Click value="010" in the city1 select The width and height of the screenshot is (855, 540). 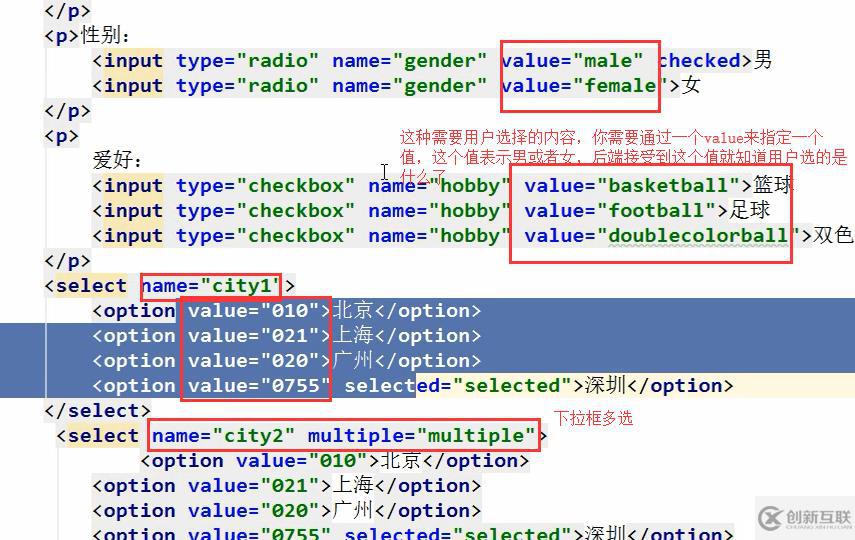click(x=254, y=311)
